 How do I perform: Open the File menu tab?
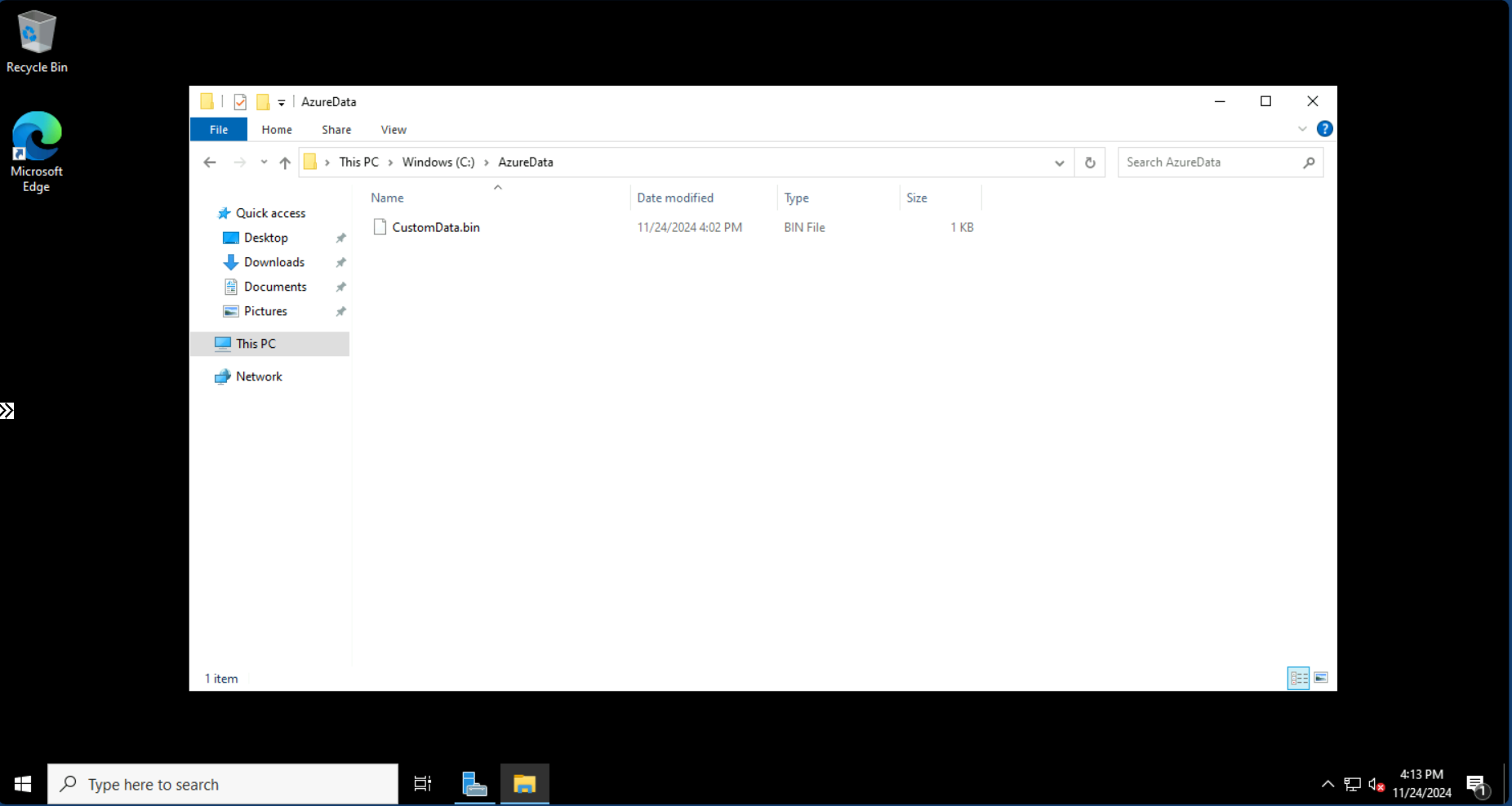pos(219,130)
